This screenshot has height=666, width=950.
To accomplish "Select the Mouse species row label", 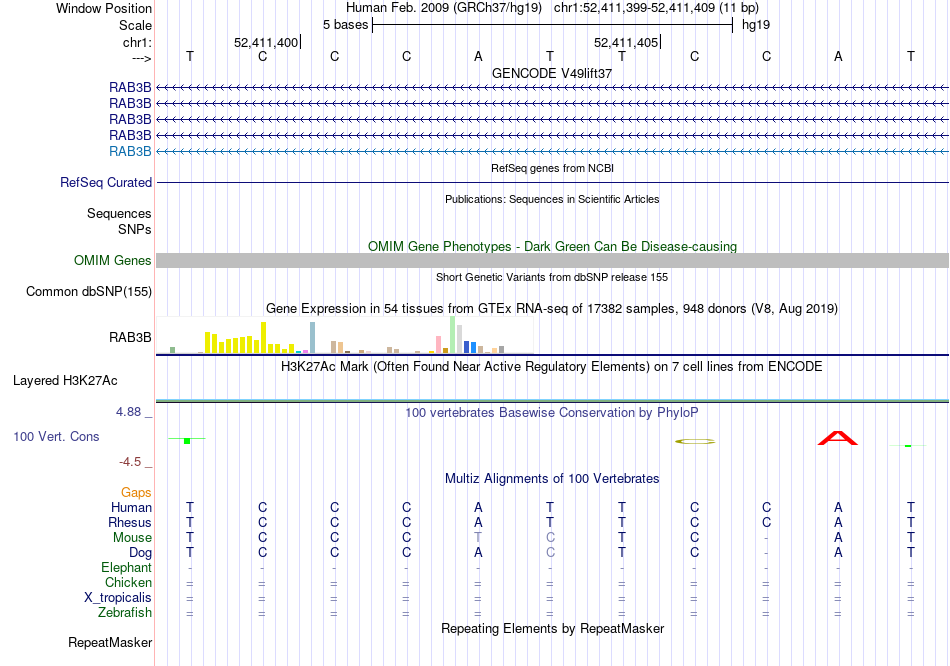I will (x=133, y=538).
